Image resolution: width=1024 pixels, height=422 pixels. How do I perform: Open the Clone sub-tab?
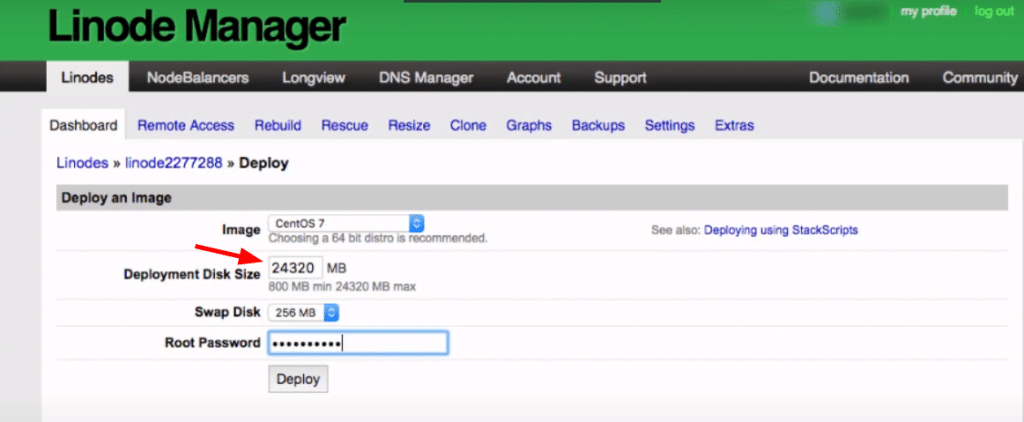pos(468,125)
